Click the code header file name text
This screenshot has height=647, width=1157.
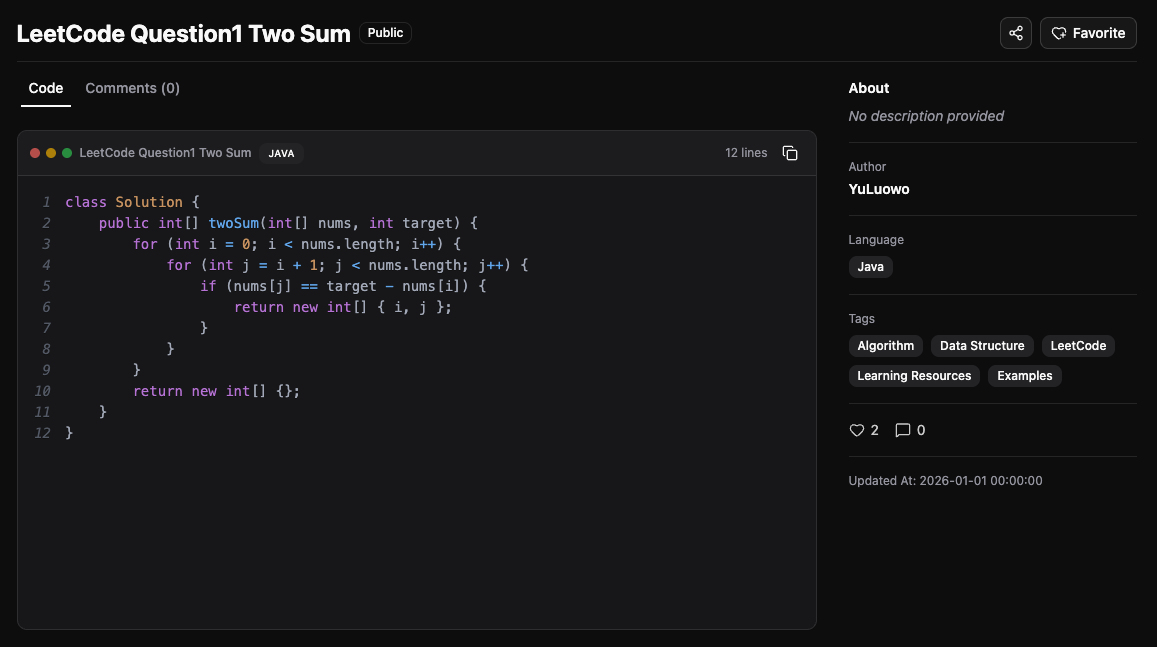[165, 153]
